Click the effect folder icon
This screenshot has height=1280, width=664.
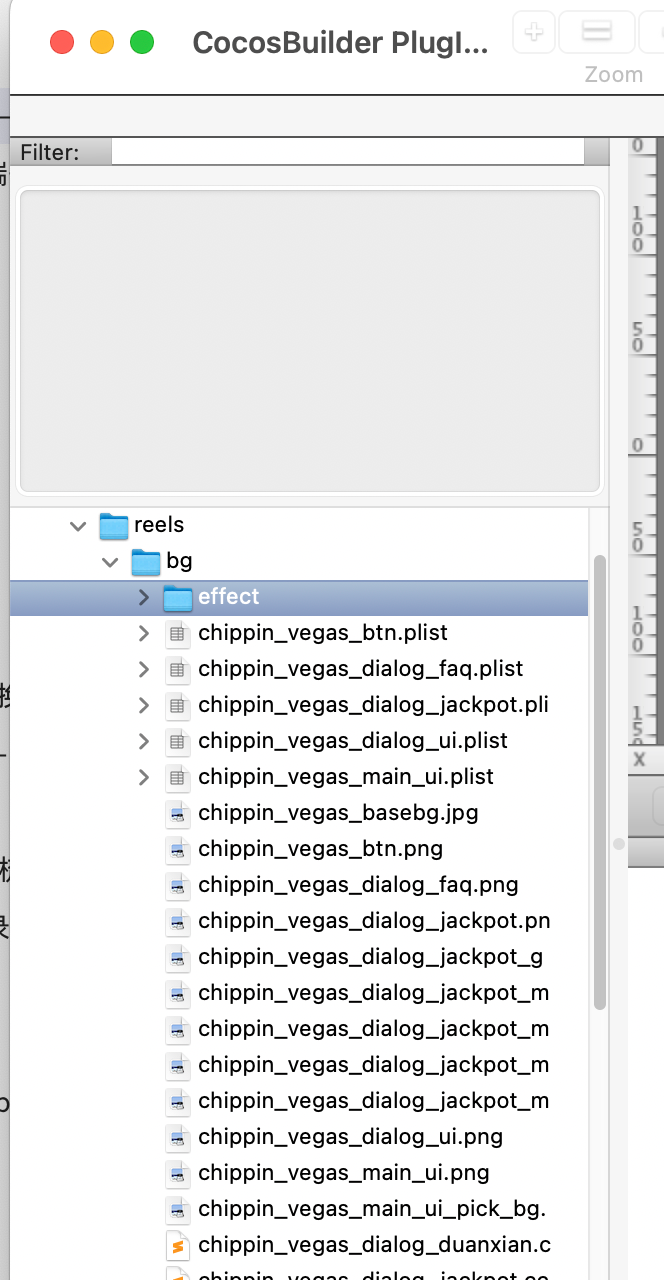click(178, 597)
